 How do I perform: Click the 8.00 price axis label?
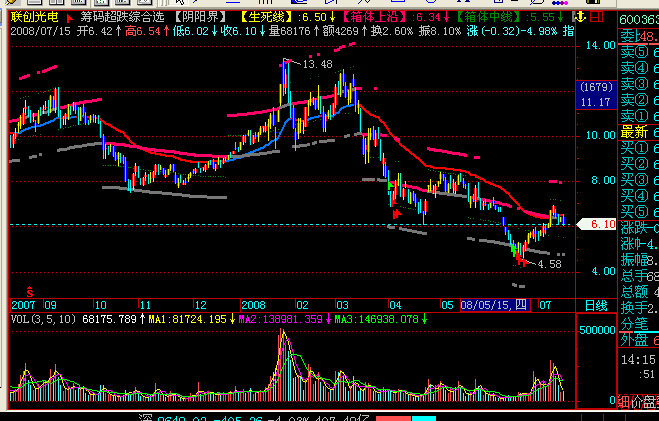(x=604, y=180)
